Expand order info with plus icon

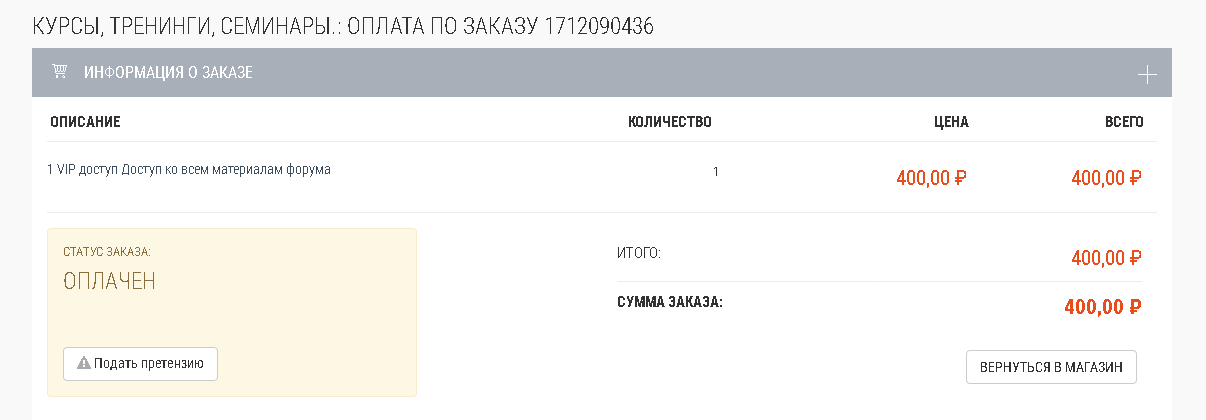pyautogui.click(x=1147, y=74)
